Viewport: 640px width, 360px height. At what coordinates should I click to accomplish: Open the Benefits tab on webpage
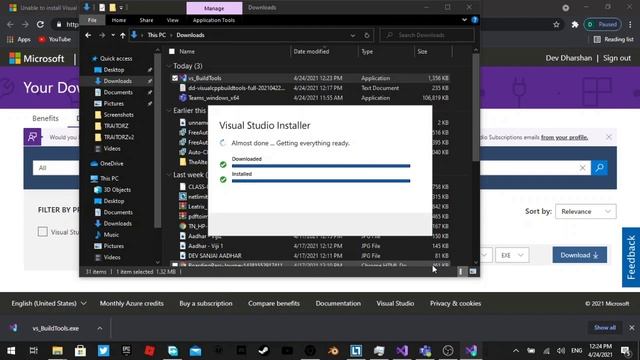tap(45, 118)
